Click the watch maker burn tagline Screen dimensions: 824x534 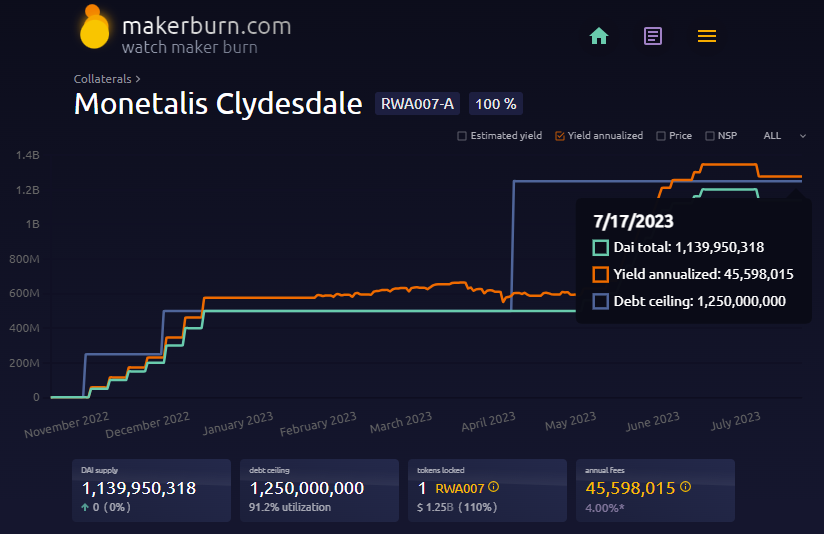[x=190, y=47]
